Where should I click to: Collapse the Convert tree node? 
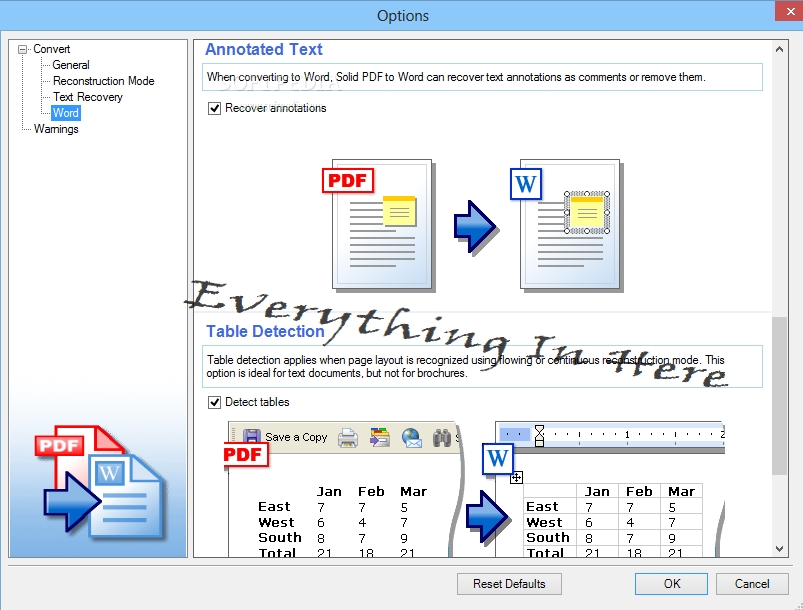tap(22, 50)
